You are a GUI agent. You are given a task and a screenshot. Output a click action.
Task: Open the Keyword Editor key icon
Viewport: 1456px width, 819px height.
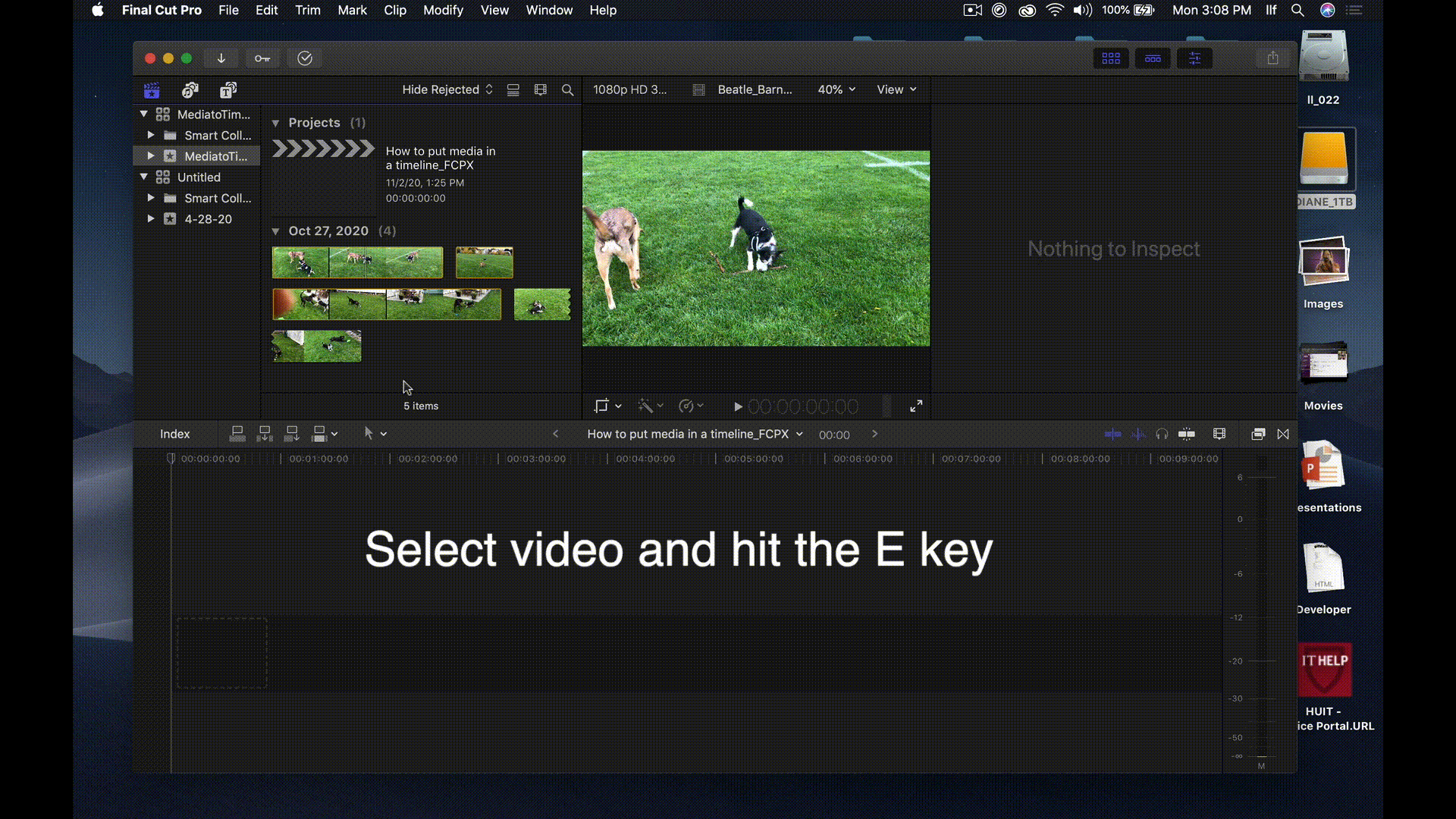pyautogui.click(x=262, y=58)
